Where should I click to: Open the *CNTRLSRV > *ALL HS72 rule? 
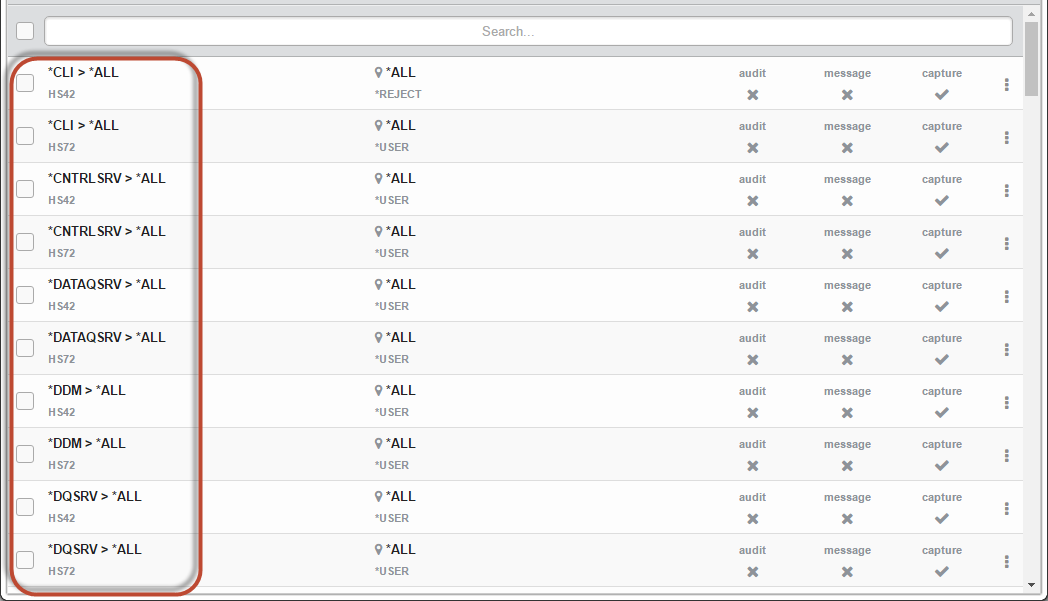tap(106, 232)
